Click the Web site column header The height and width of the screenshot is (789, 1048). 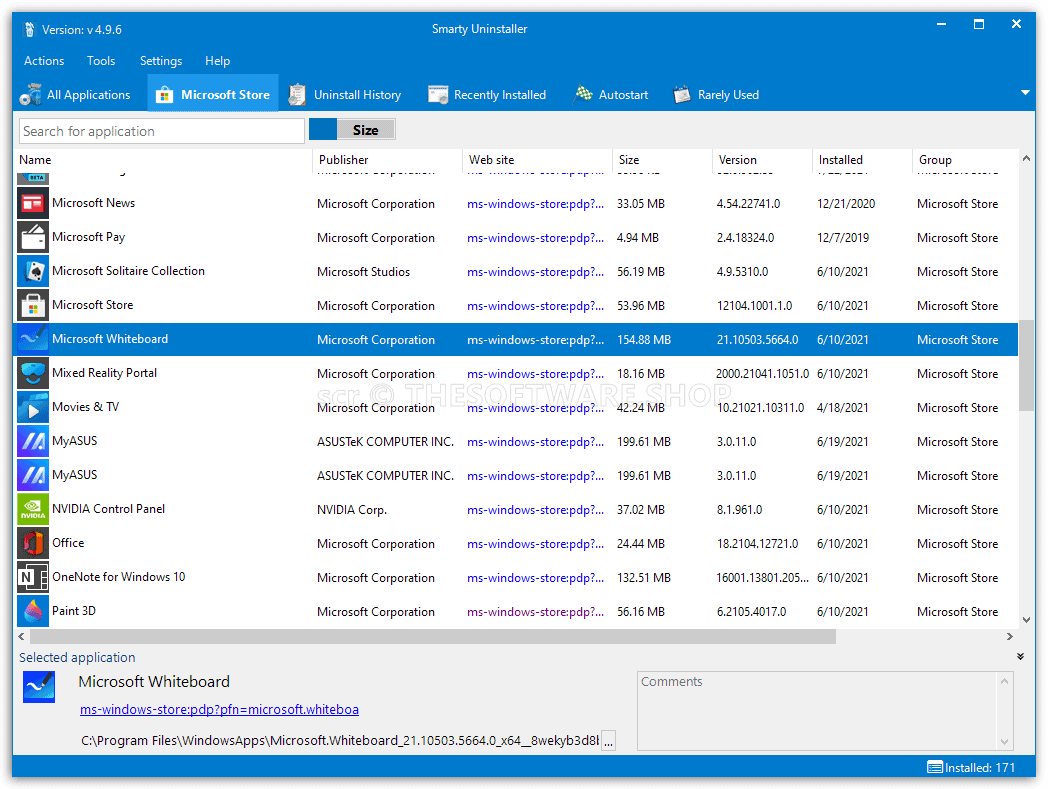click(538, 160)
